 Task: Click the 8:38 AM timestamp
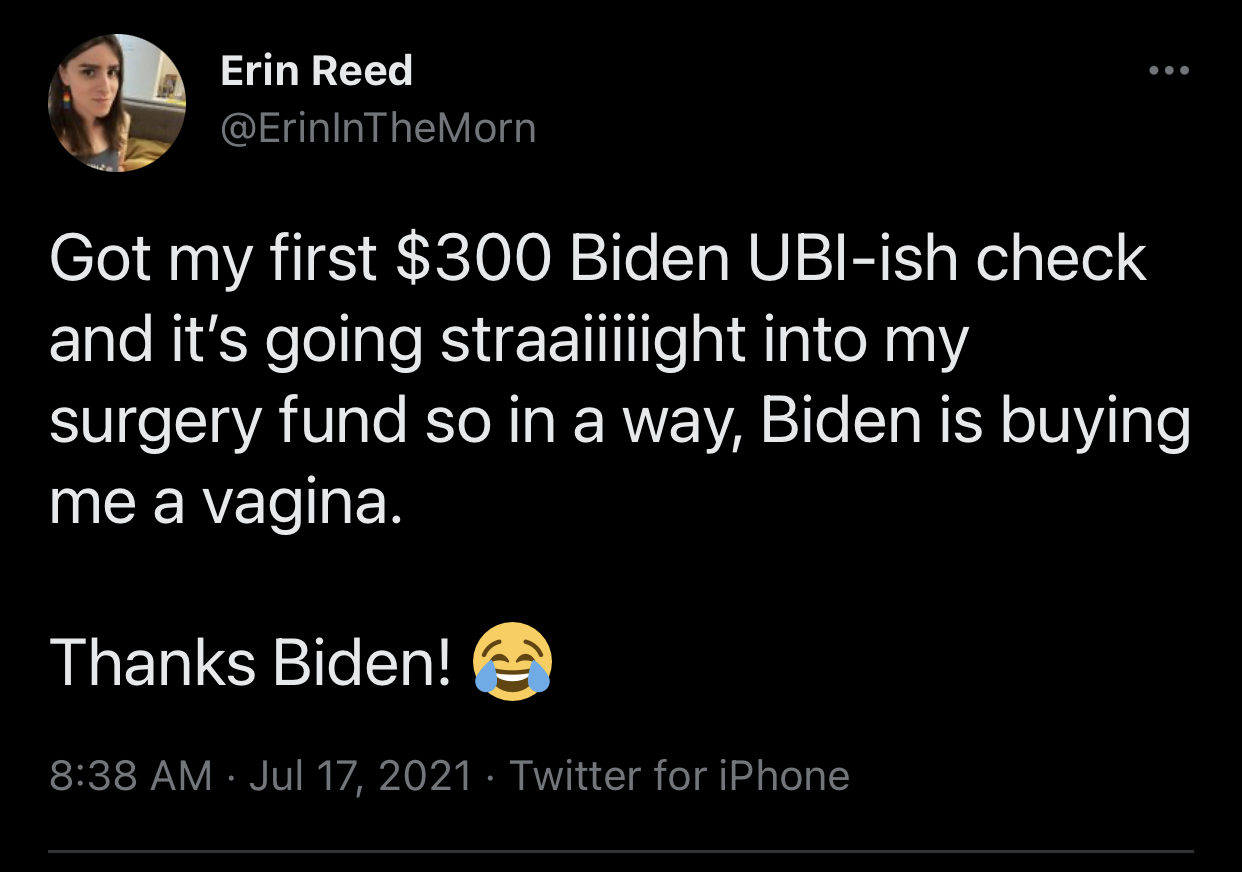[x=130, y=775]
